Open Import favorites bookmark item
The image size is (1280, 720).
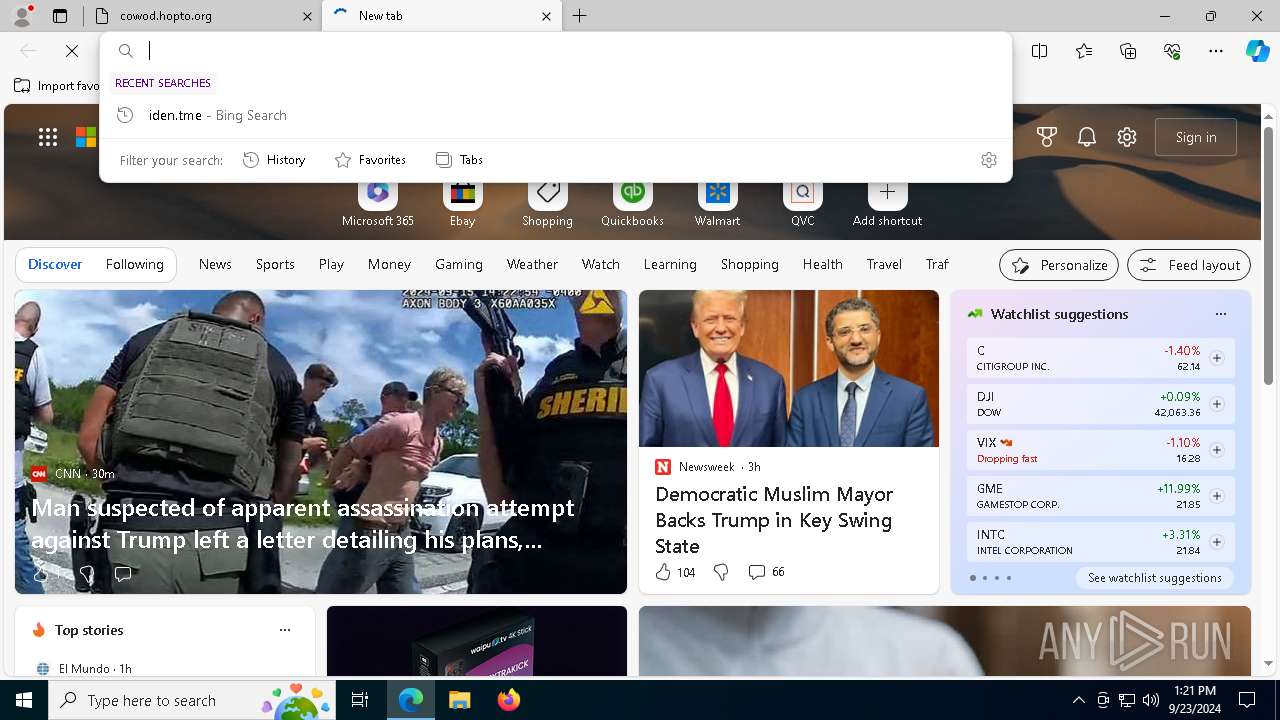tap(57, 86)
